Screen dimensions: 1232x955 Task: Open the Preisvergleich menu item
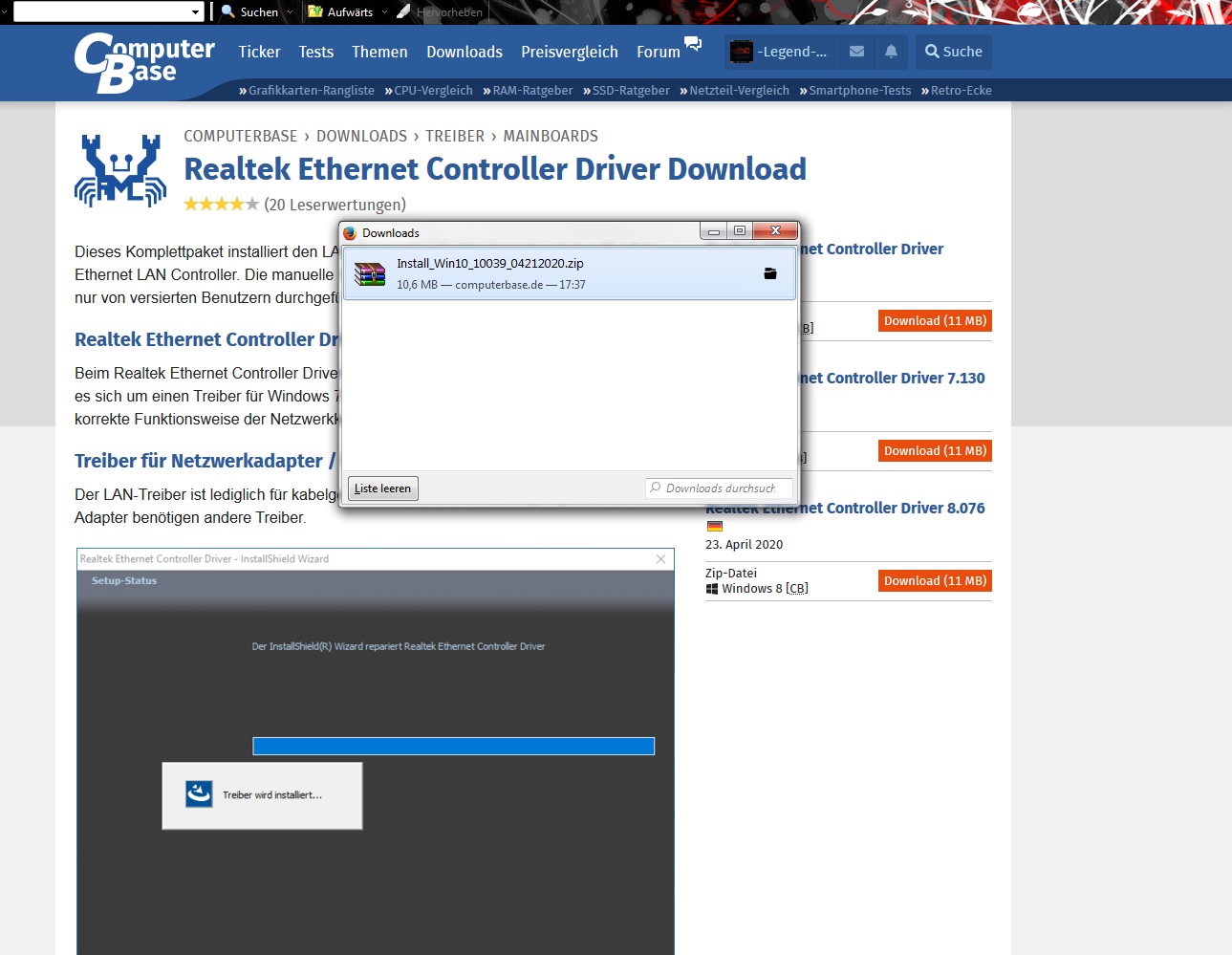coord(570,52)
